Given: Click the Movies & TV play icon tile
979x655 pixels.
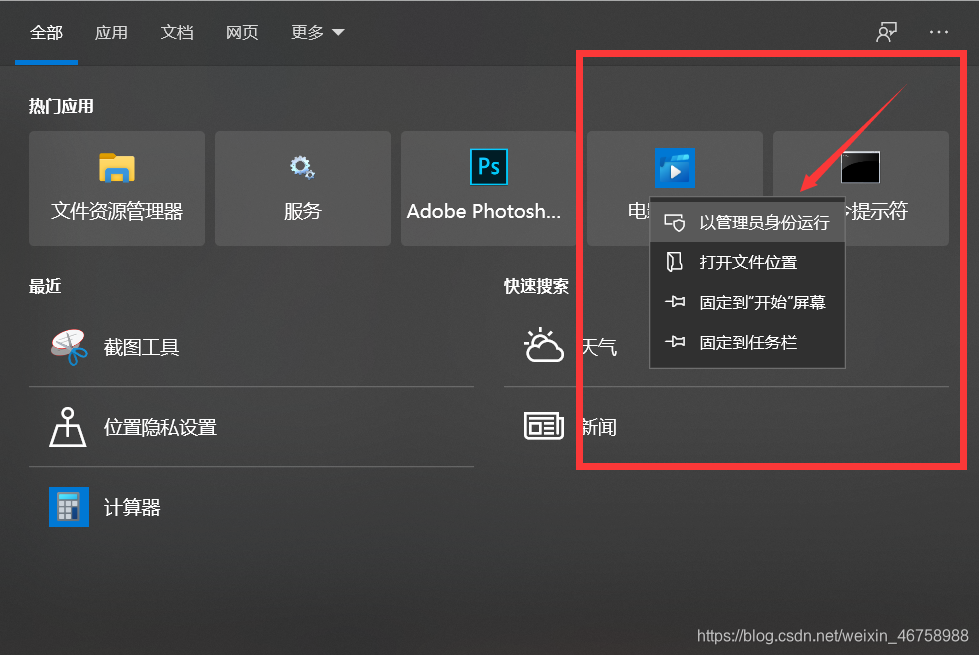Looking at the screenshot, I should (x=674, y=168).
